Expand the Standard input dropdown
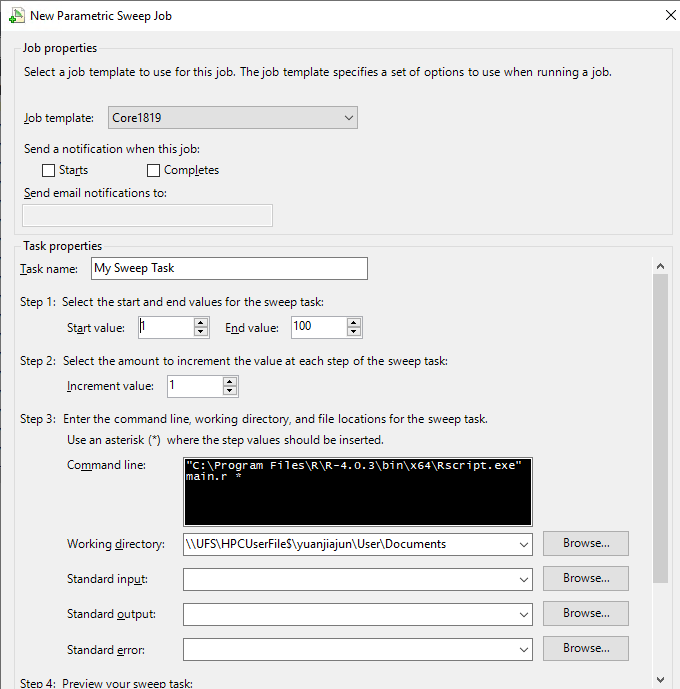The height and width of the screenshot is (689, 680). point(525,579)
